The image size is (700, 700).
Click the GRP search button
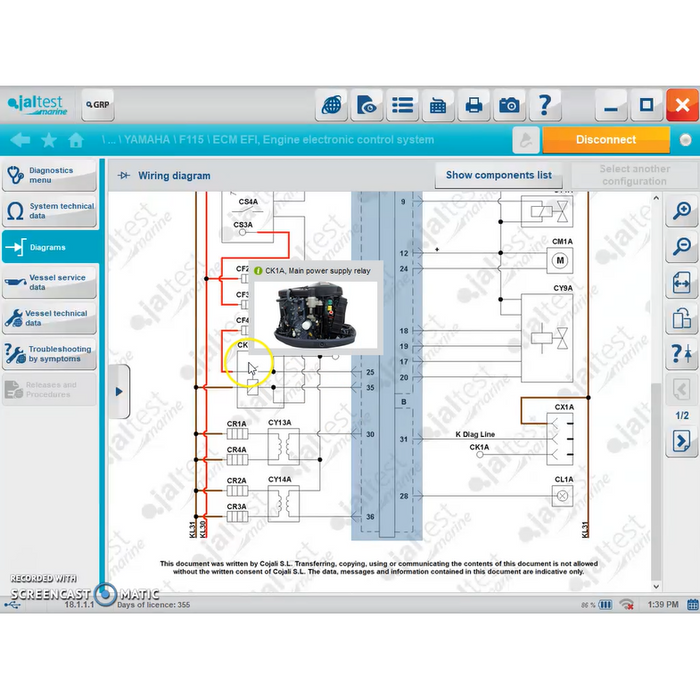(x=98, y=104)
